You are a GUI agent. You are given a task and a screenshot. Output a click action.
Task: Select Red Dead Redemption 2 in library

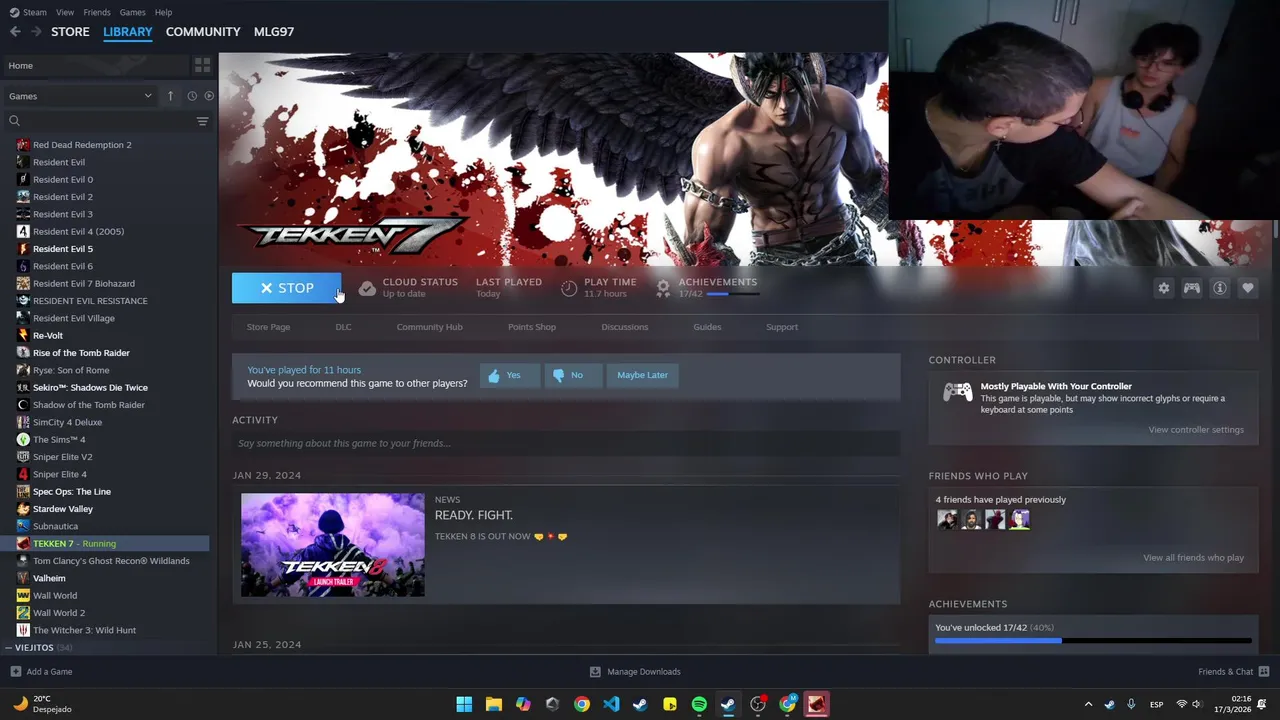coord(82,145)
